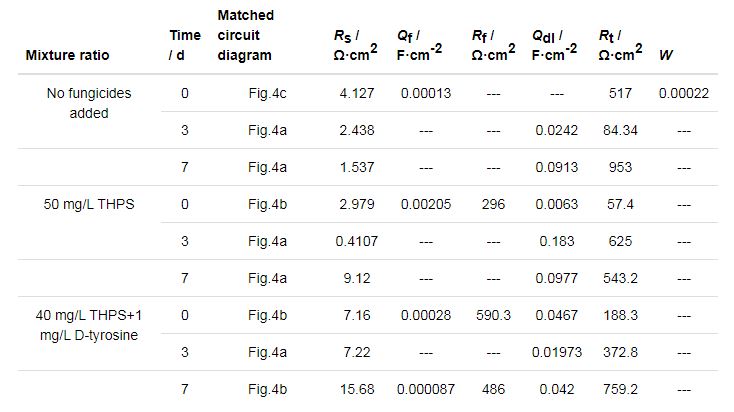The image size is (734, 412).
Task: Click the Rs value 4.127
Action: click(355, 93)
